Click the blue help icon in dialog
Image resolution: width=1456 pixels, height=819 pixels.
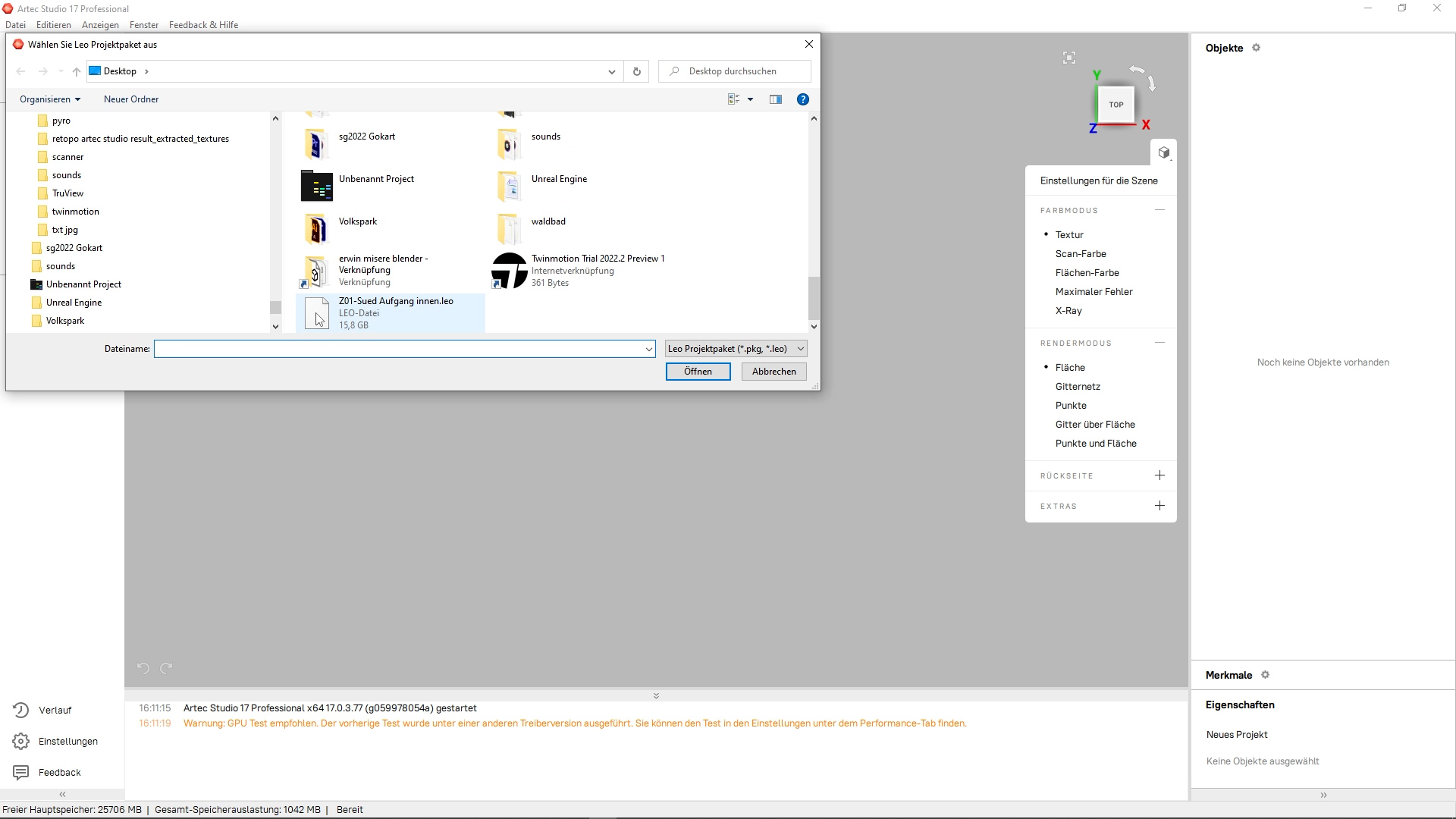(x=803, y=99)
